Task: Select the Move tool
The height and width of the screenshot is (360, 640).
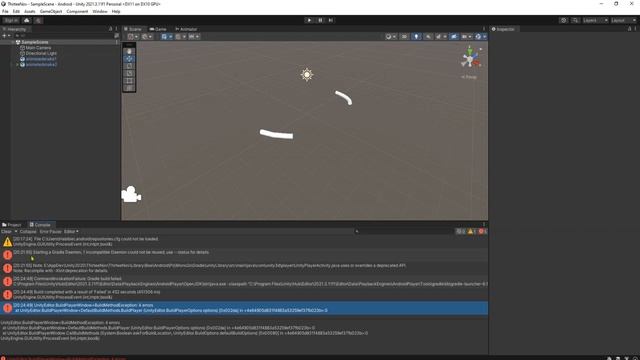Action: (129, 59)
